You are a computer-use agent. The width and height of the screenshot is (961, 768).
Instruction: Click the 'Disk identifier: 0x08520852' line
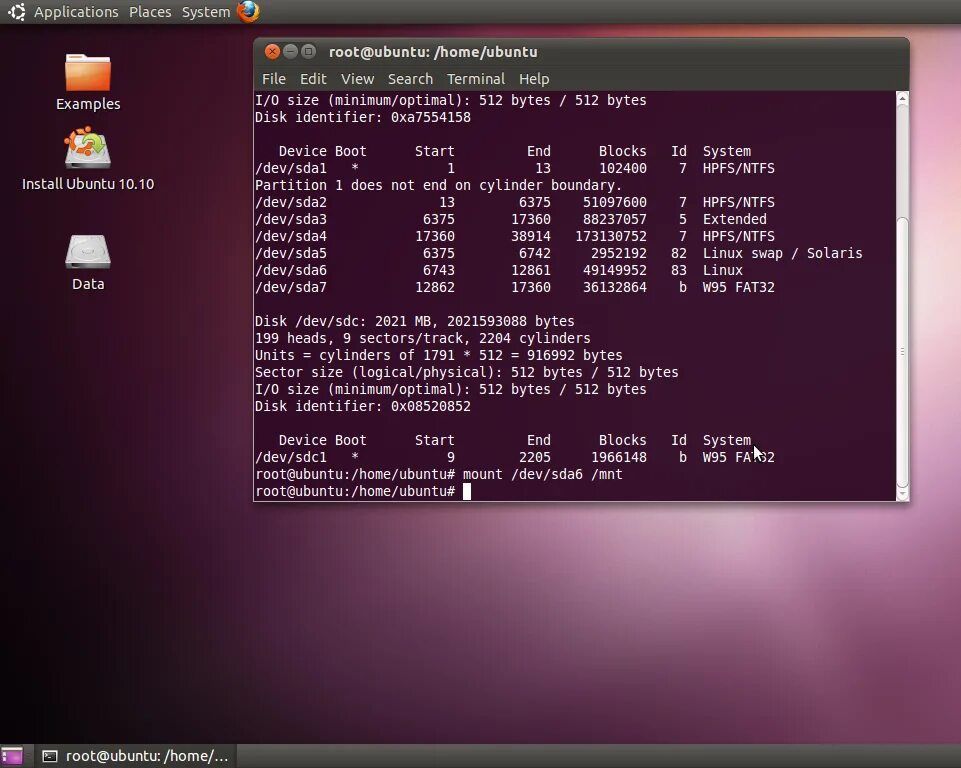click(x=363, y=406)
